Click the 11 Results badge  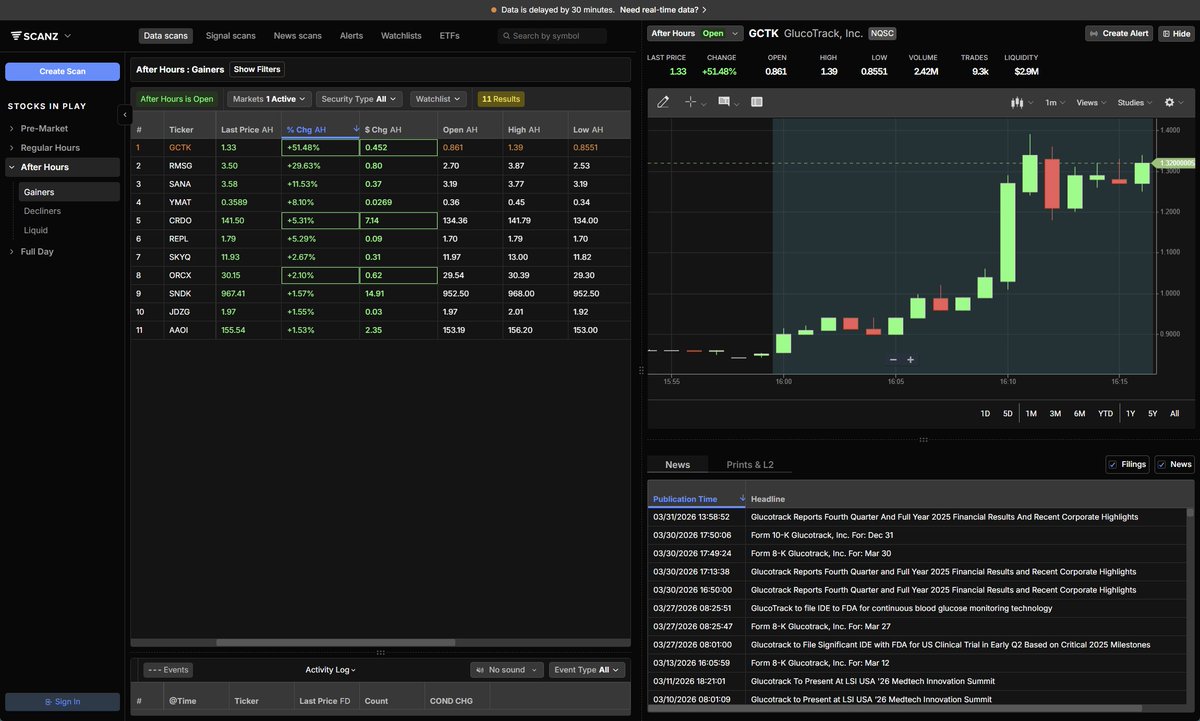(x=500, y=99)
